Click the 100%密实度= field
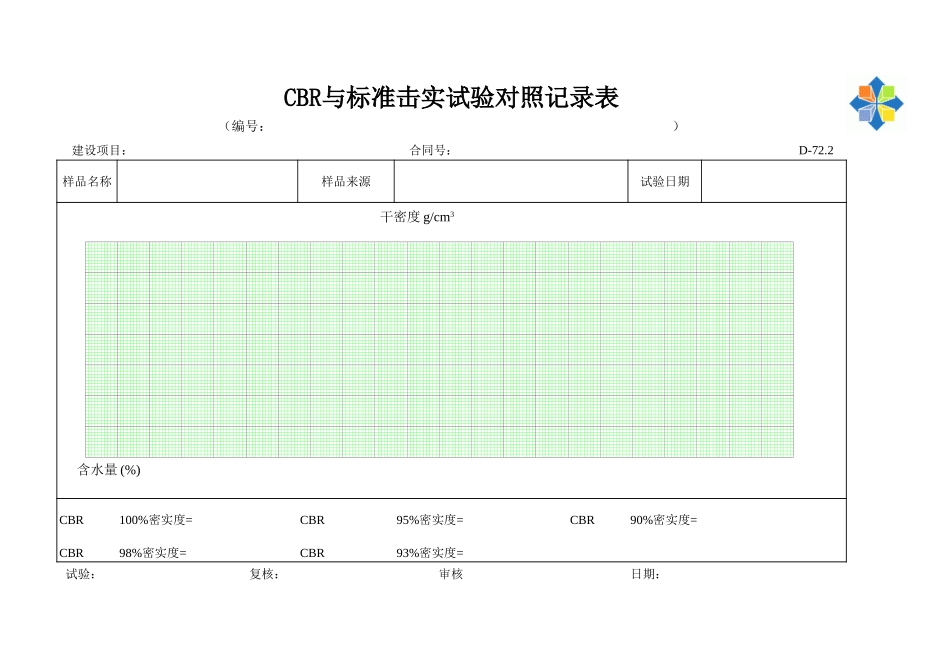 click(157, 519)
